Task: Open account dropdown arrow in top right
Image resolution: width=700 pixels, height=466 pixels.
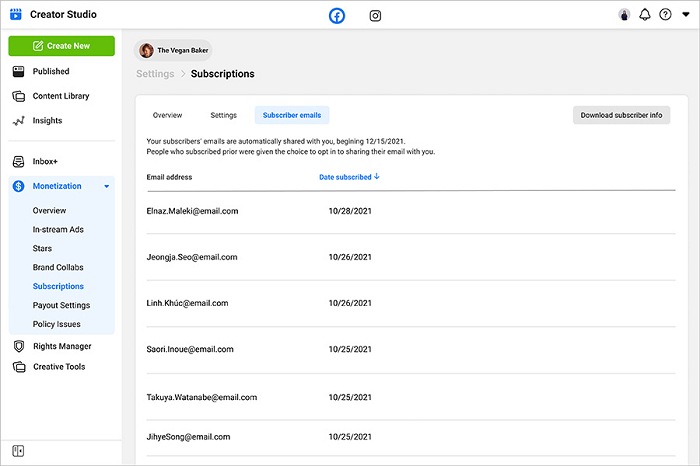Action: tap(685, 15)
